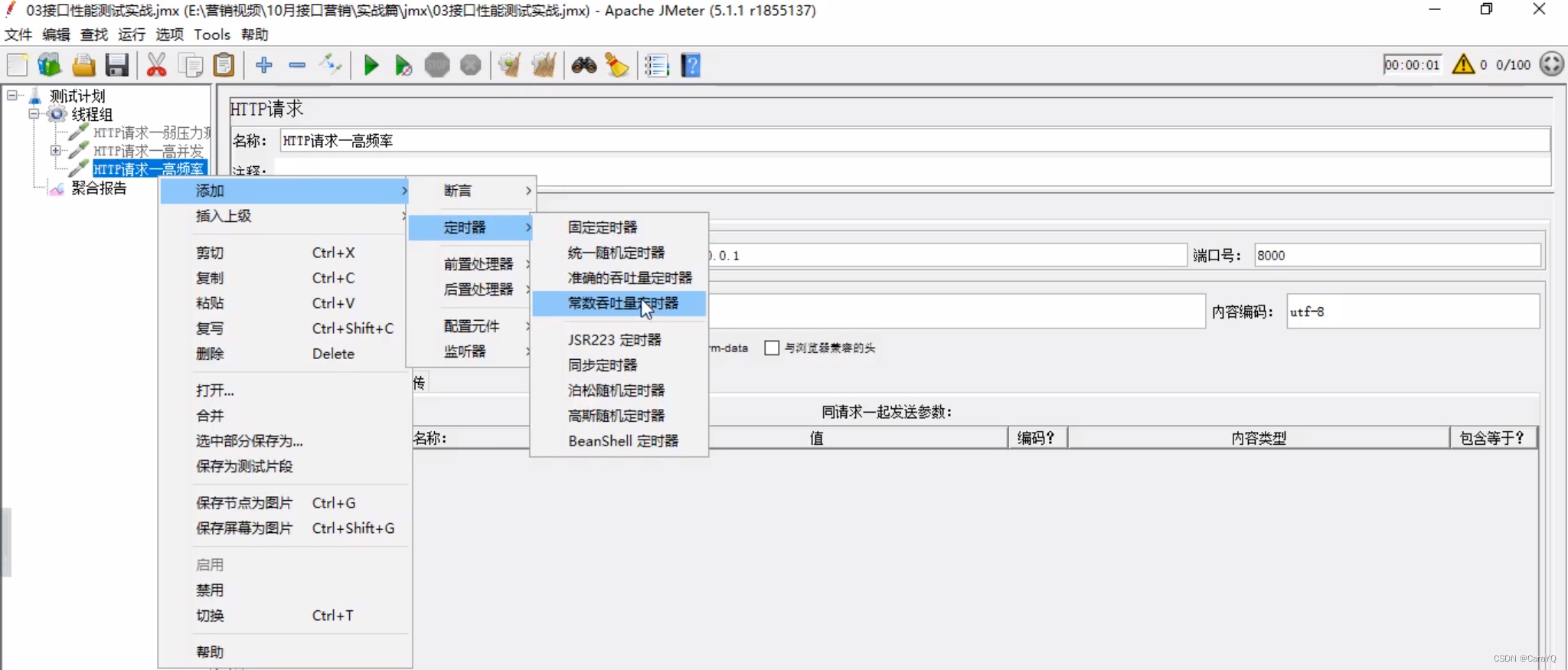Expand all nodes with the plus icon
1568x670 pixels.
tap(264, 65)
